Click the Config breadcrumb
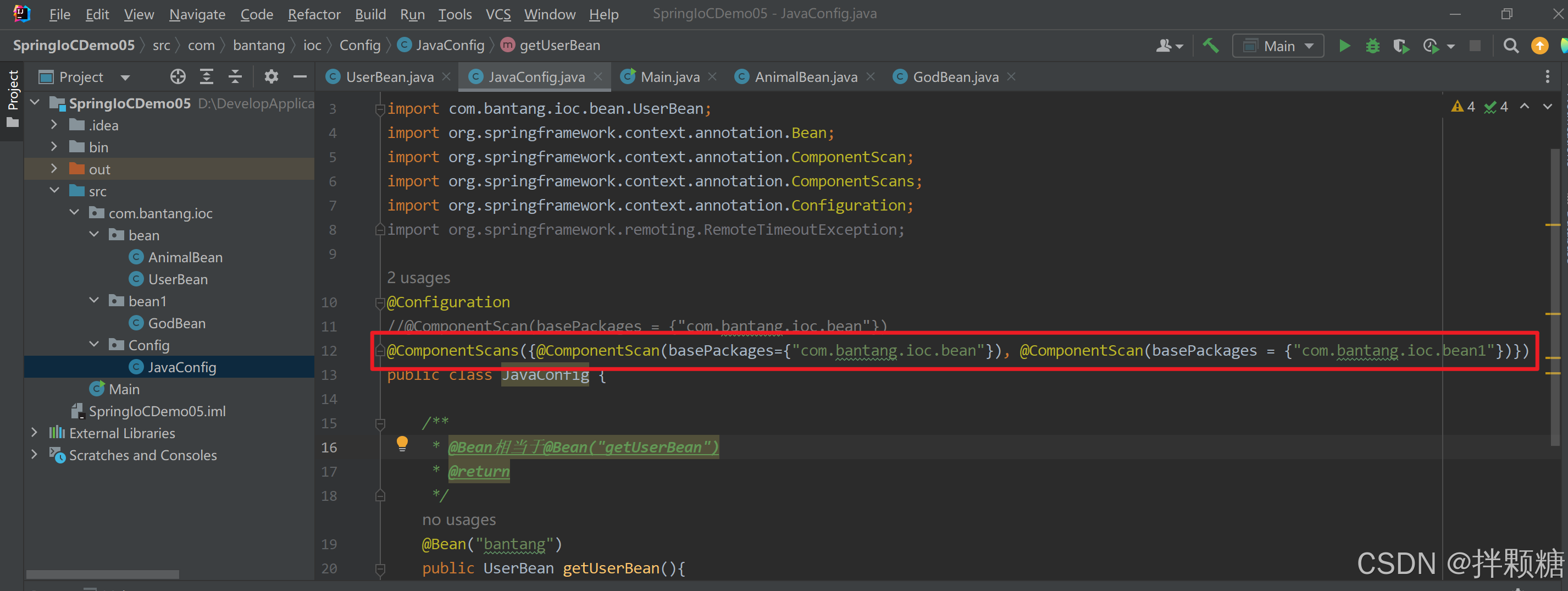 click(360, 46)
